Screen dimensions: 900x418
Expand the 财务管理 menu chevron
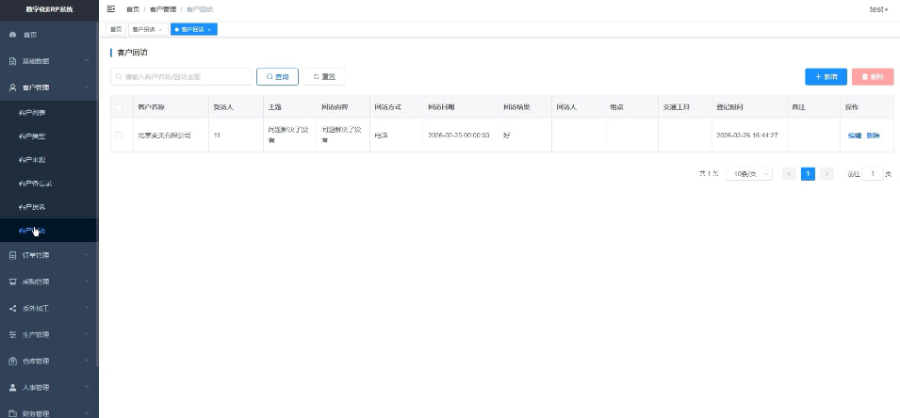pyautogui.click(x=87, y=413)
